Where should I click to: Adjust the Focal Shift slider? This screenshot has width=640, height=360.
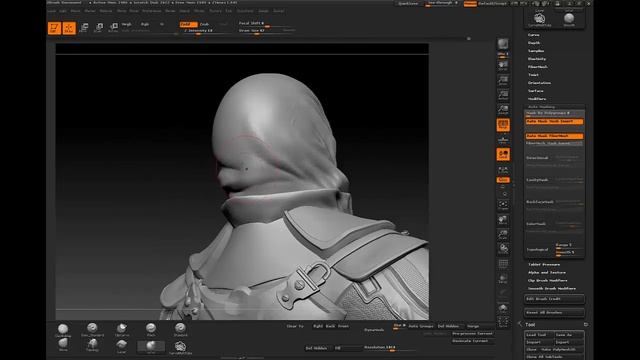click(x=267, y=24)
